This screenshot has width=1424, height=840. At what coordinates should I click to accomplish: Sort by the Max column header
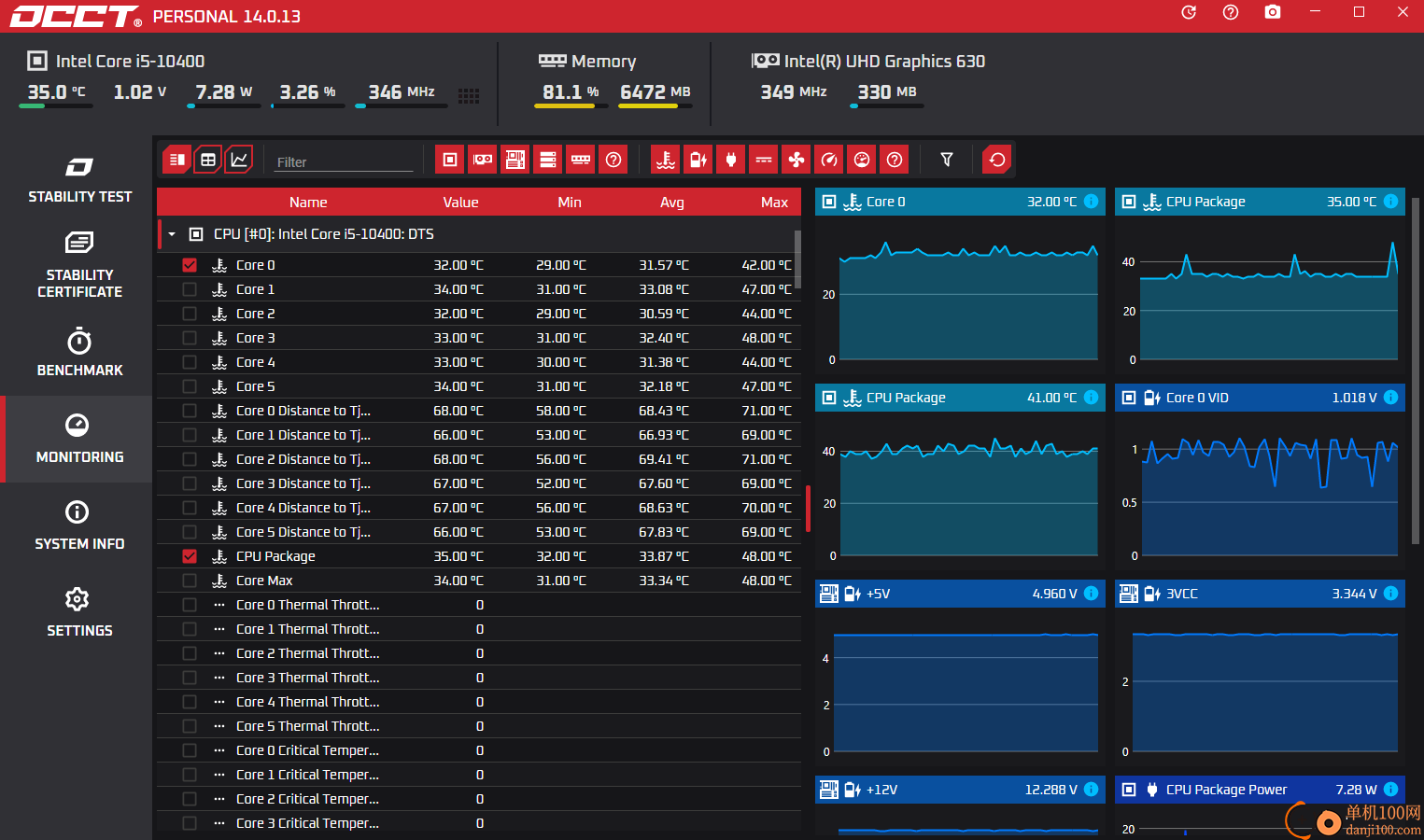click(774, 202)
